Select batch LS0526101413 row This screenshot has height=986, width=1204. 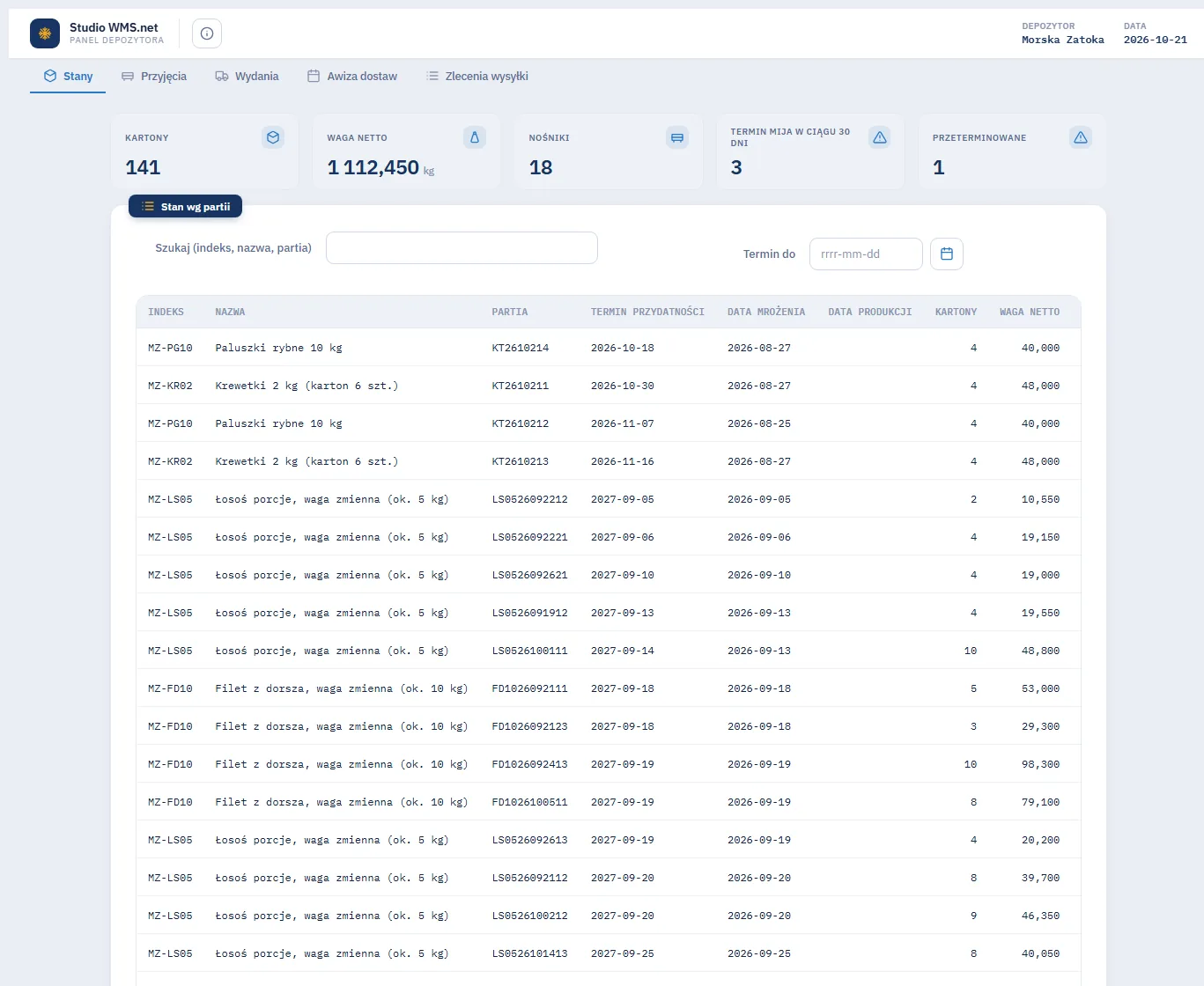point(609,953)
